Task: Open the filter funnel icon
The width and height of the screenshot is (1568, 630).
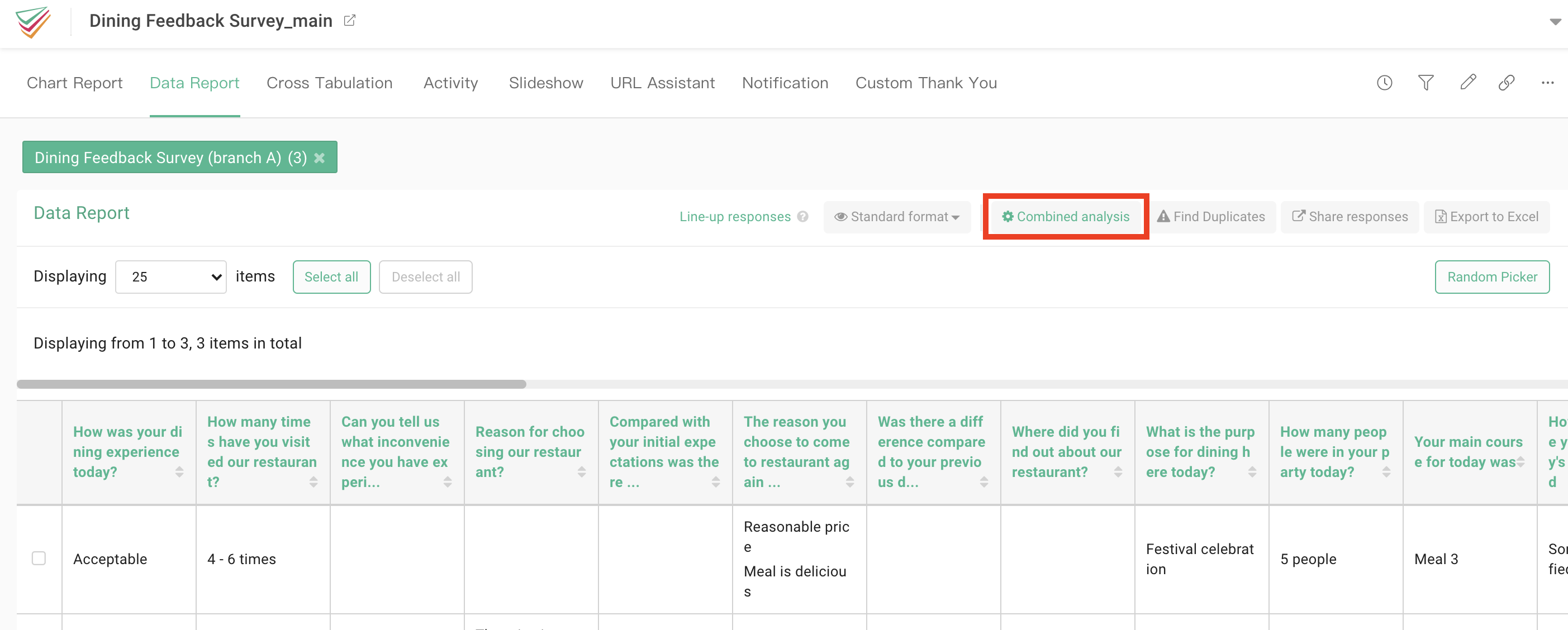Action: coord(1426,83)
